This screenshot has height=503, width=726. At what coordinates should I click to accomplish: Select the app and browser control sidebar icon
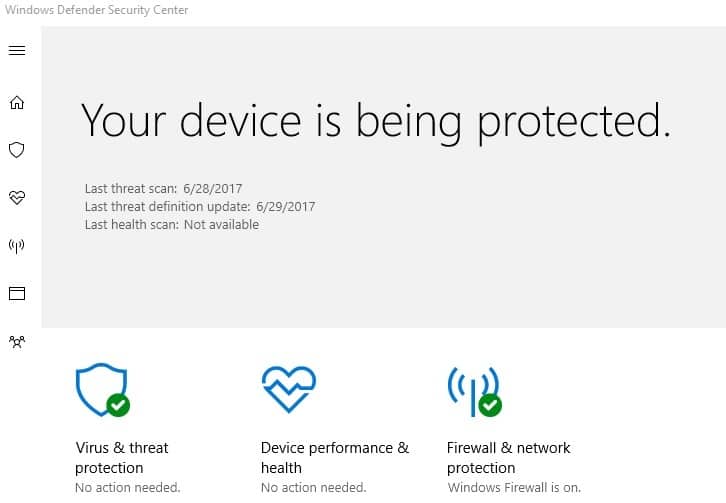pyautogui.click(x=17, y=293)
